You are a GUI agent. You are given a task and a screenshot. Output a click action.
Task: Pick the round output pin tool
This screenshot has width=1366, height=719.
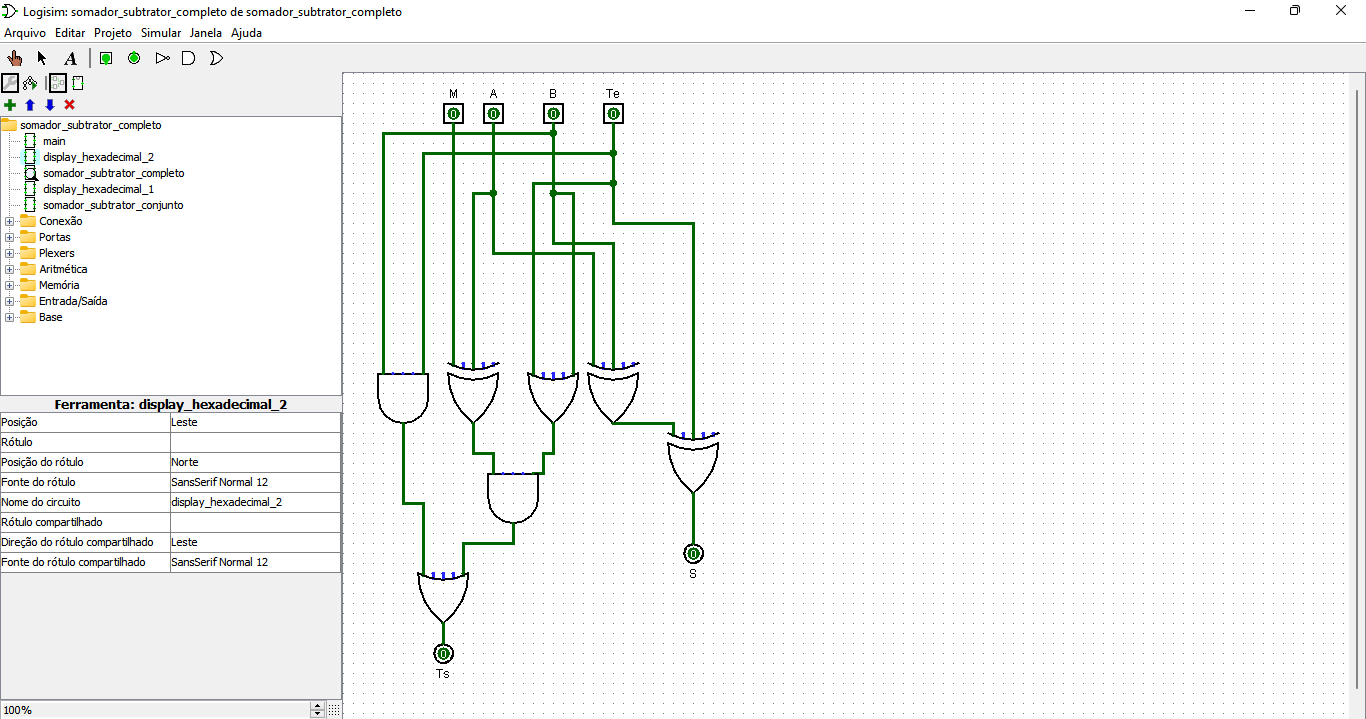point(134,58)
